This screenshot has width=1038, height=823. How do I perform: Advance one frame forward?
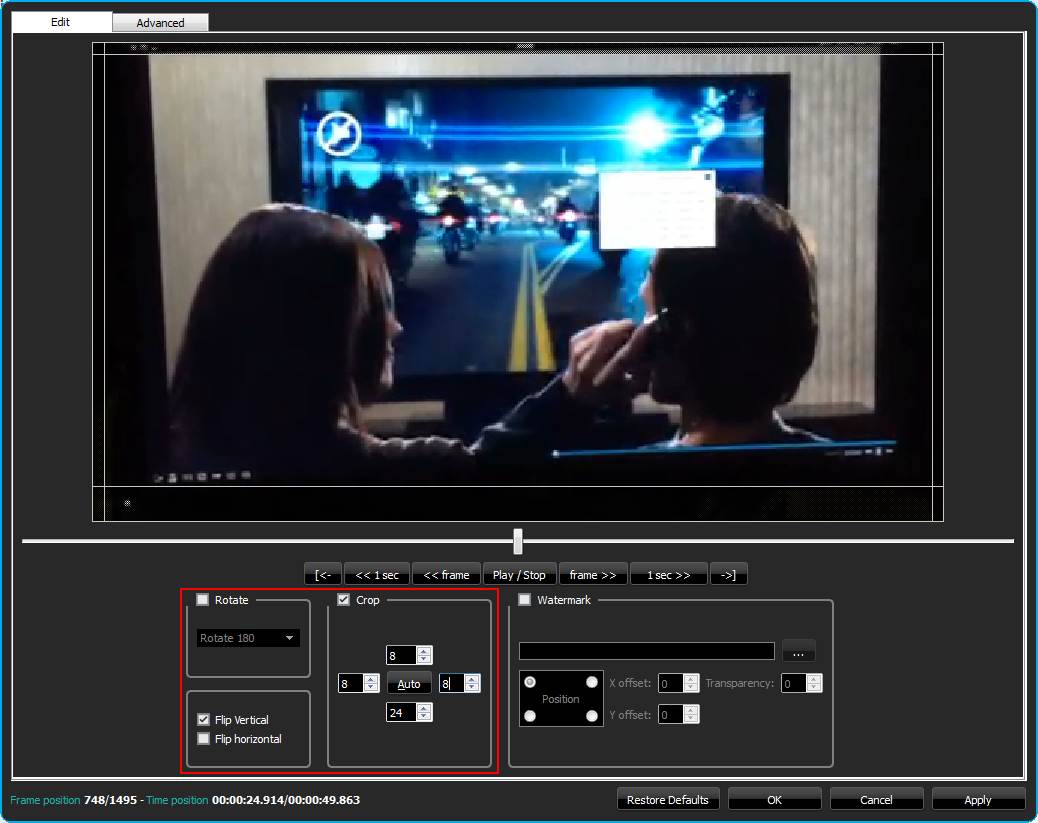pyautogui.click(x=593, y=575)
